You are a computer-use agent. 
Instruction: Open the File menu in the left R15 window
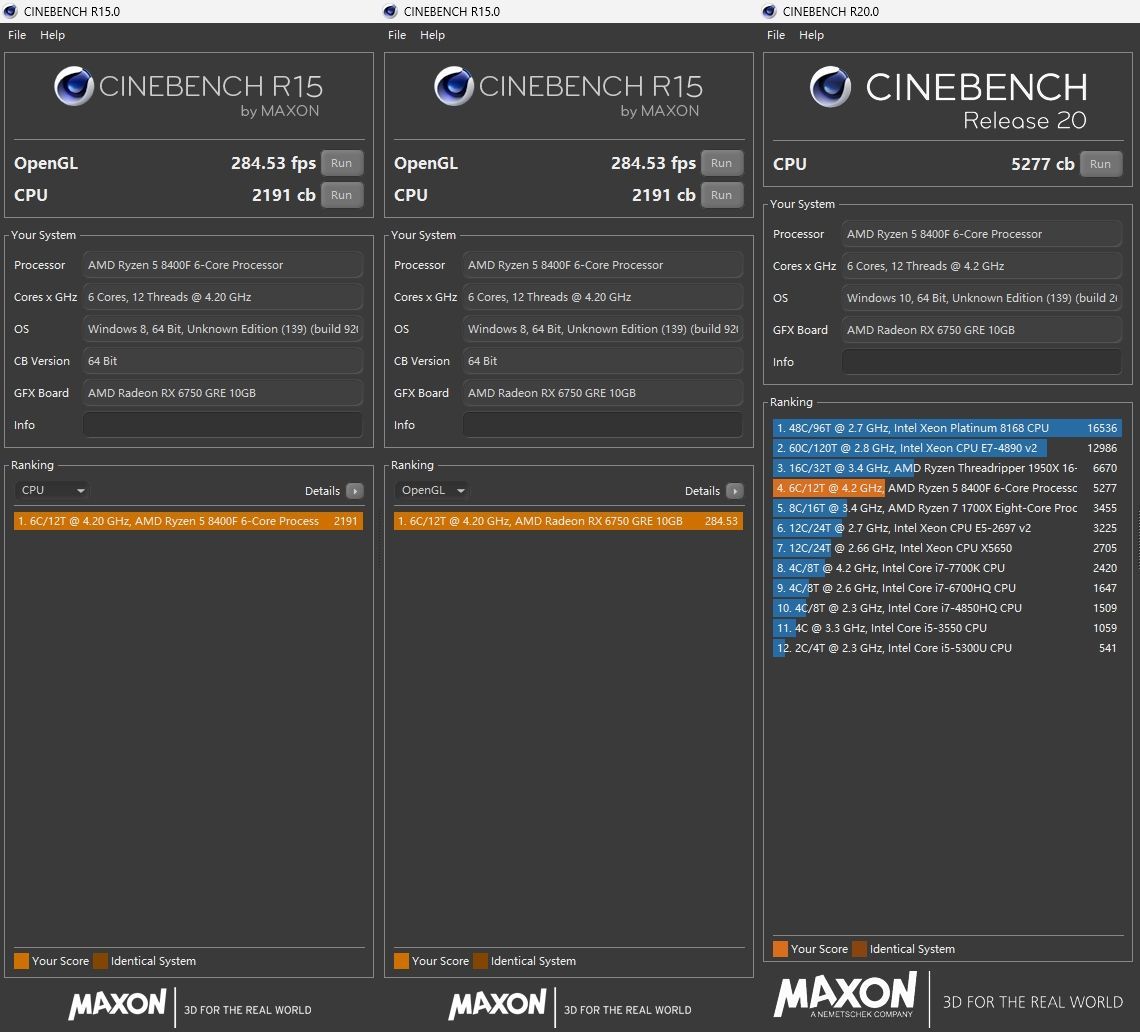click(x=17, y=35)
